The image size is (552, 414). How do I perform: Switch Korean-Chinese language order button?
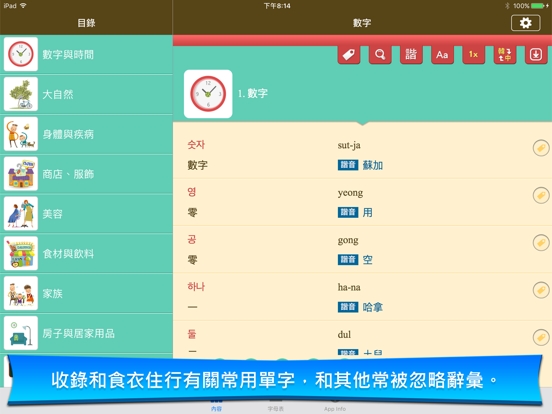point(505,55)
